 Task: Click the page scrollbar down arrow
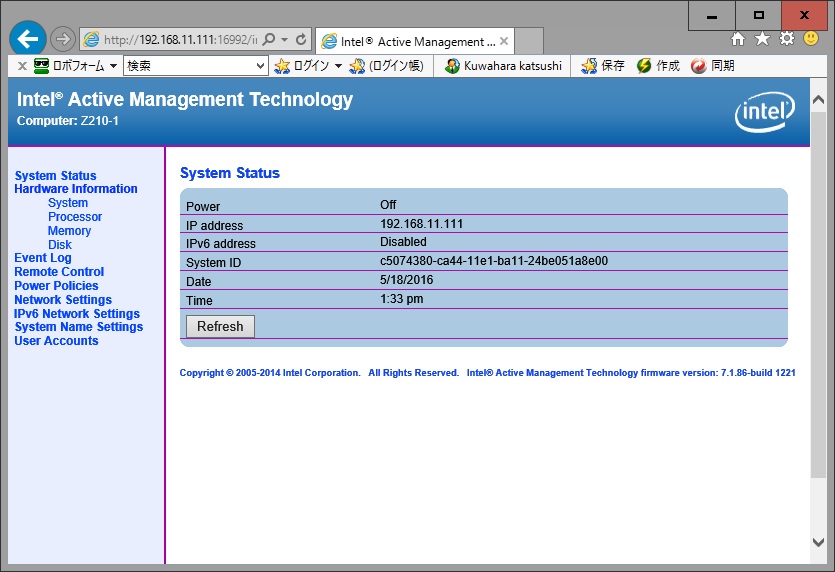pos(818,542)
